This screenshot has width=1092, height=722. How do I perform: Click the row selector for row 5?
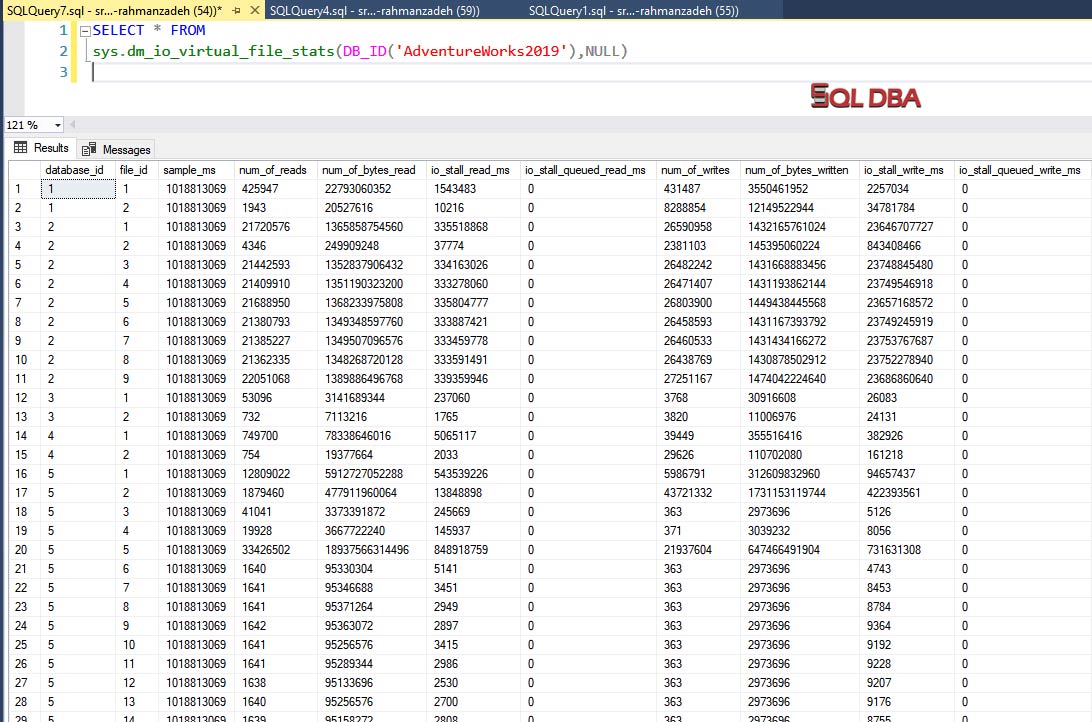[18, 264]
